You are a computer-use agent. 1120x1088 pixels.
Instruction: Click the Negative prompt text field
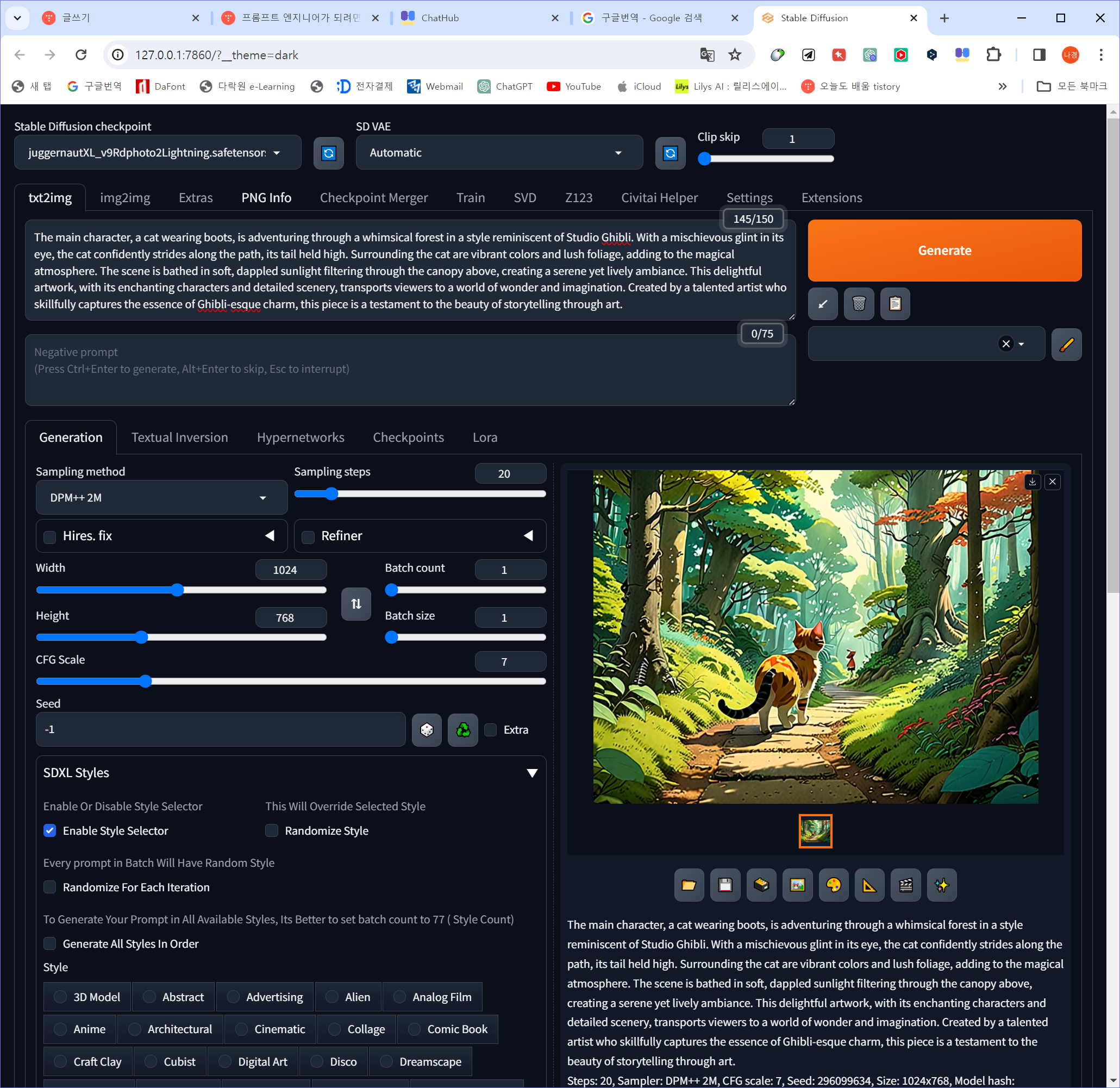(x=409, y=370)
